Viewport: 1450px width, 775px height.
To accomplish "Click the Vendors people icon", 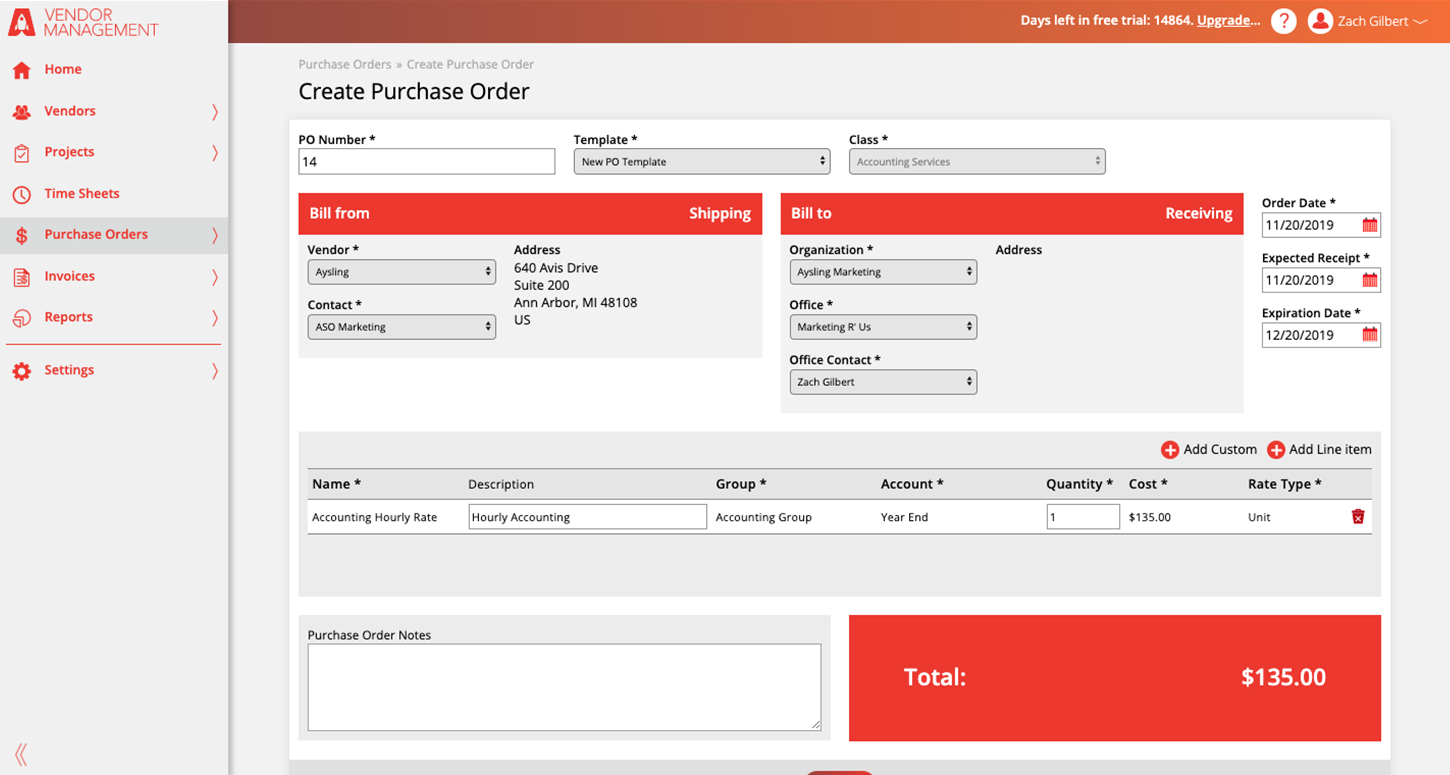I will [21, 112].
